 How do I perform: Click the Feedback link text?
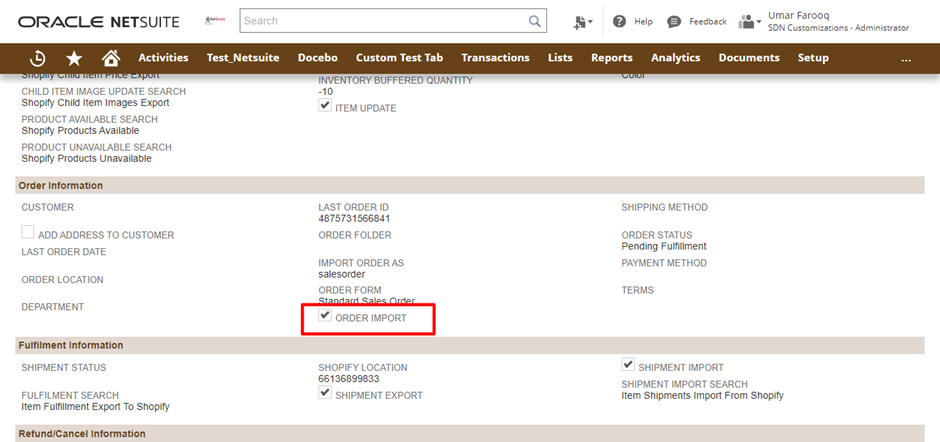click(x=708, y=22)
